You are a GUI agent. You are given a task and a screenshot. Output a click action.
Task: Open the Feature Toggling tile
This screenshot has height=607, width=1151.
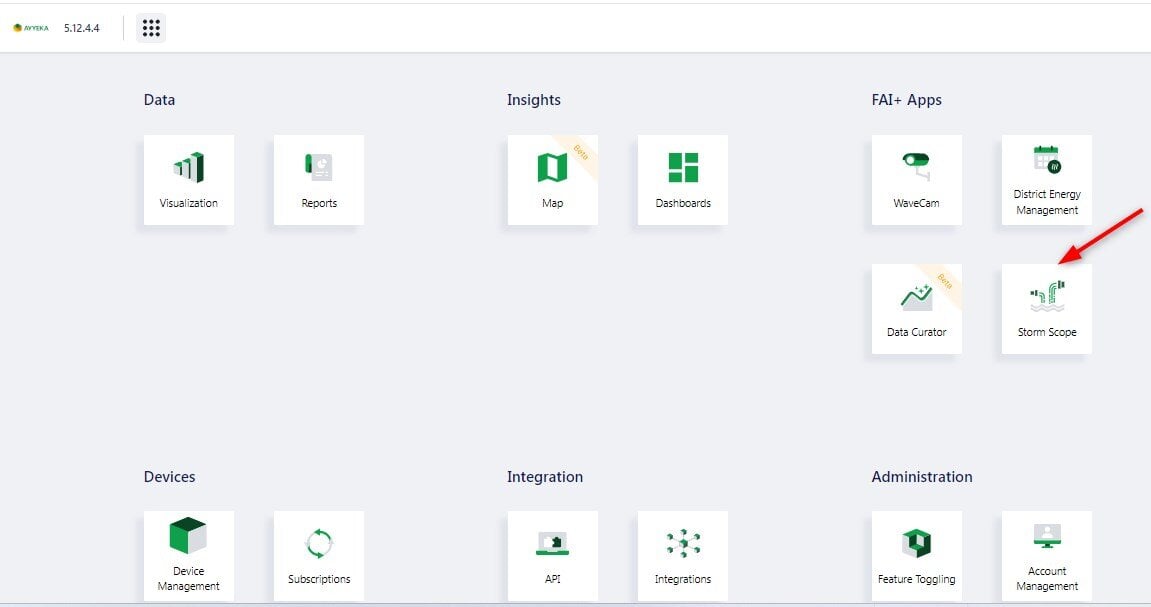tap(916, 556)
